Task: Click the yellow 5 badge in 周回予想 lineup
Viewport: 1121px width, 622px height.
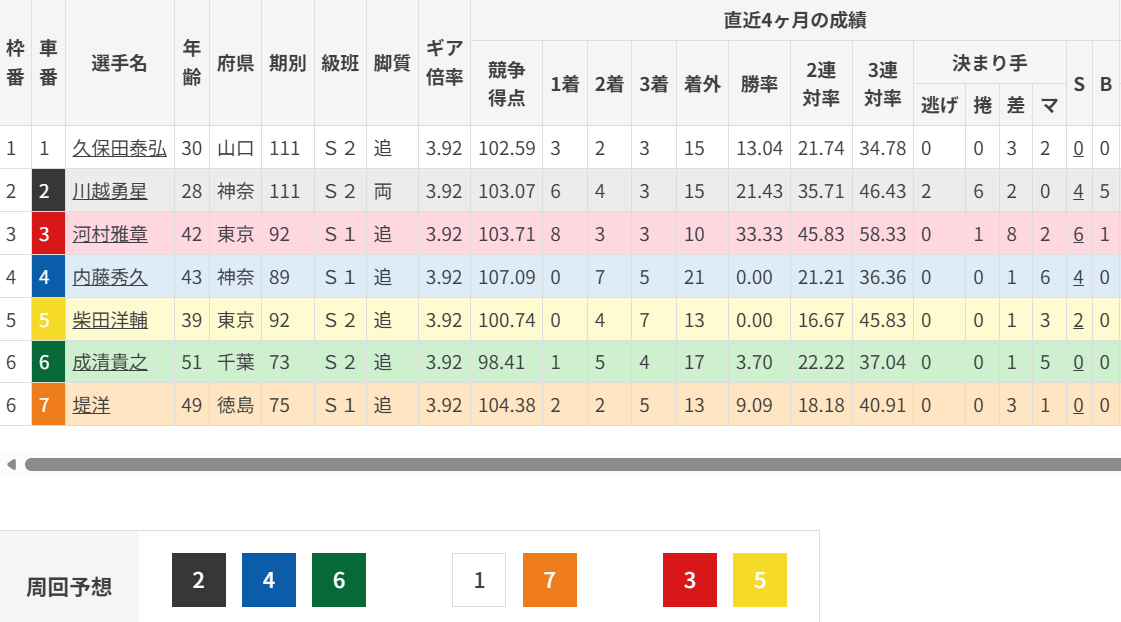Action: pyautogui.click(x=759, y=580)
